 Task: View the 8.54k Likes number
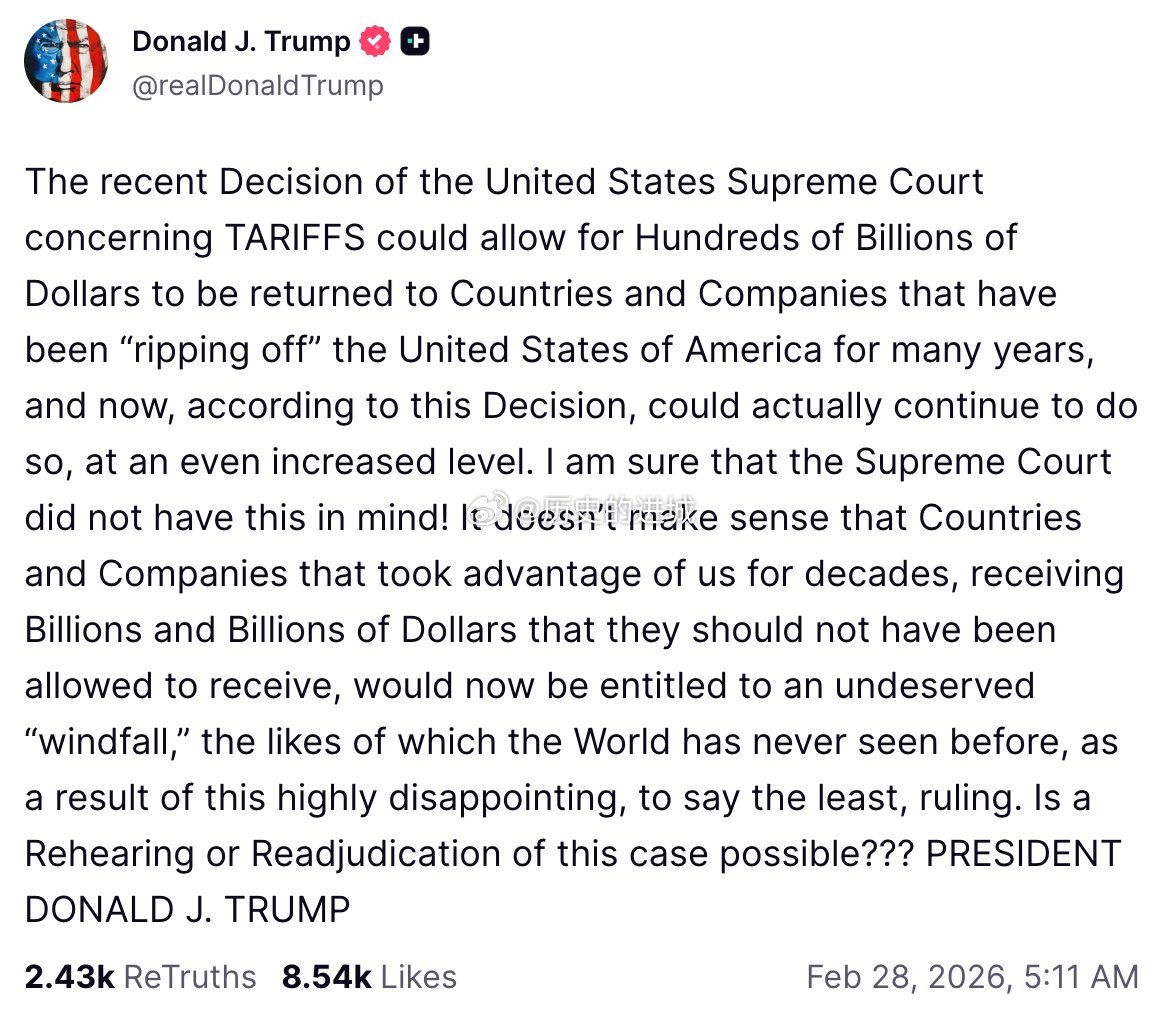click(x=325, y=977)
